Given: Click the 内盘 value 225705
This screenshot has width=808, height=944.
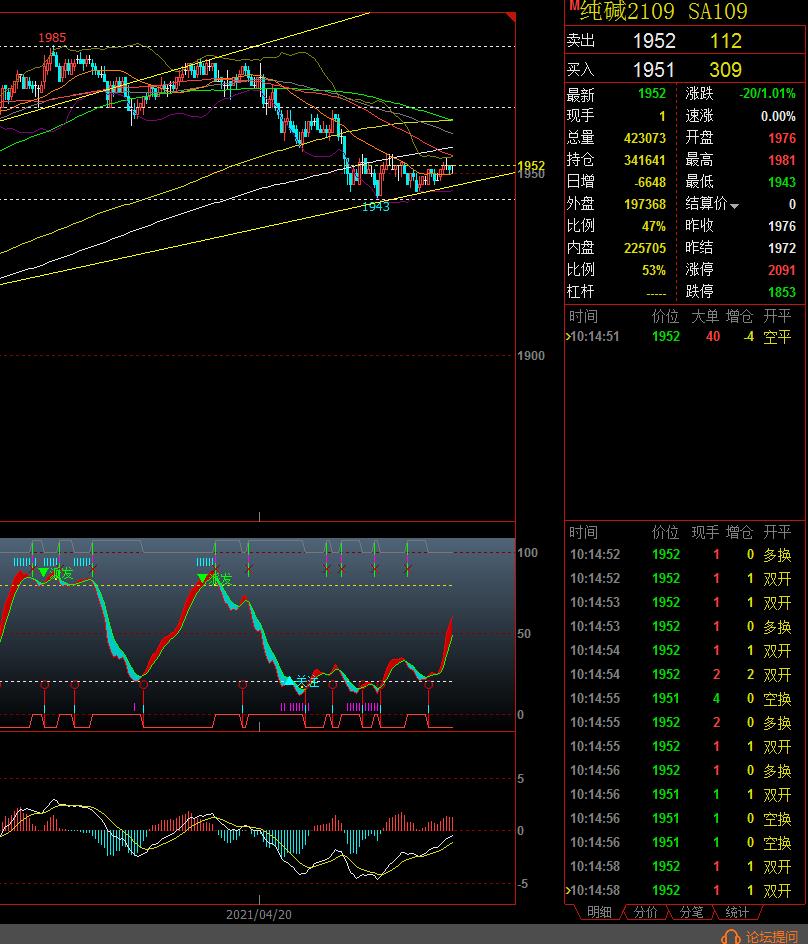Looking at the screenshot, I should pyautogui.click(x=645, y=248).
